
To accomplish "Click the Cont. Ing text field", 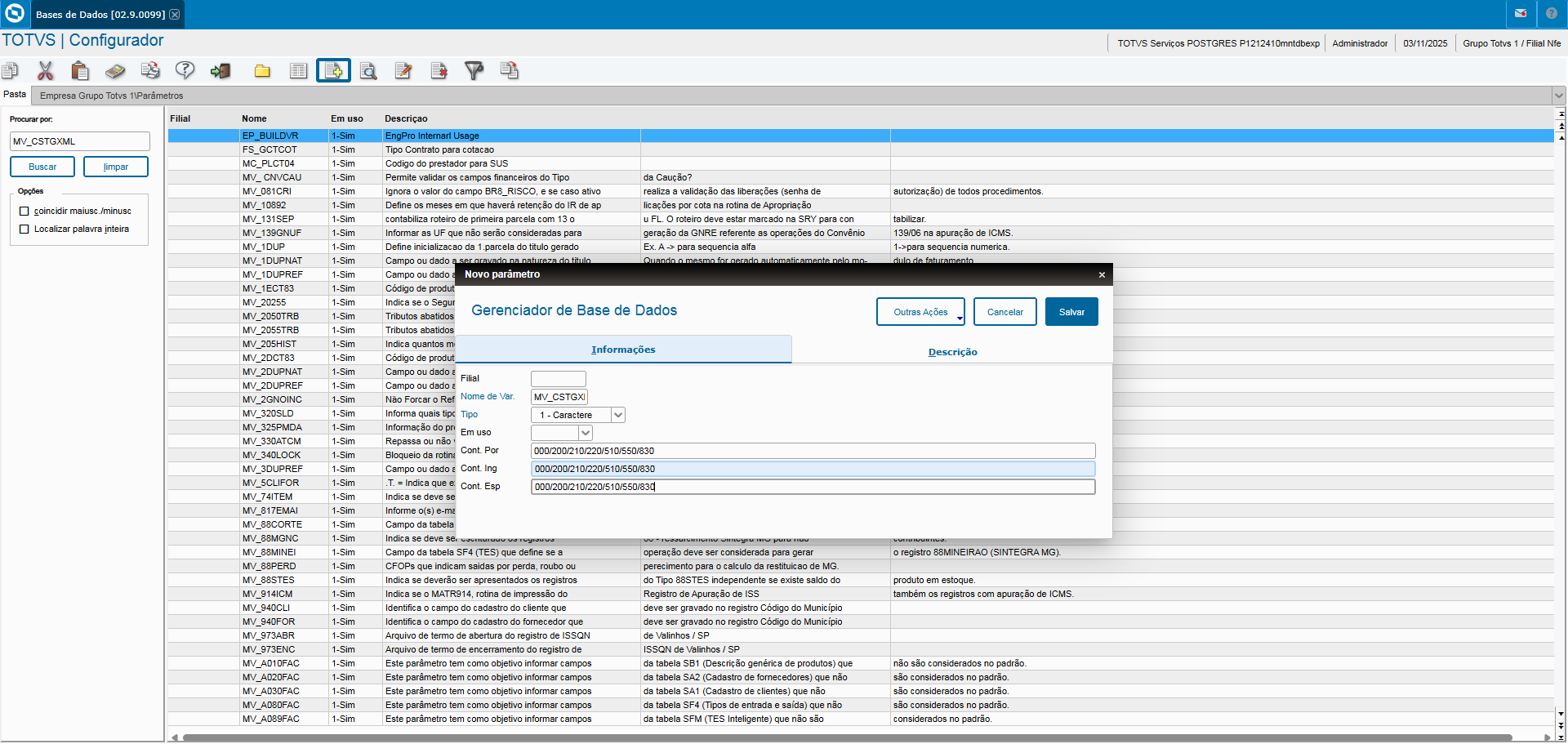I will (813, 469).
